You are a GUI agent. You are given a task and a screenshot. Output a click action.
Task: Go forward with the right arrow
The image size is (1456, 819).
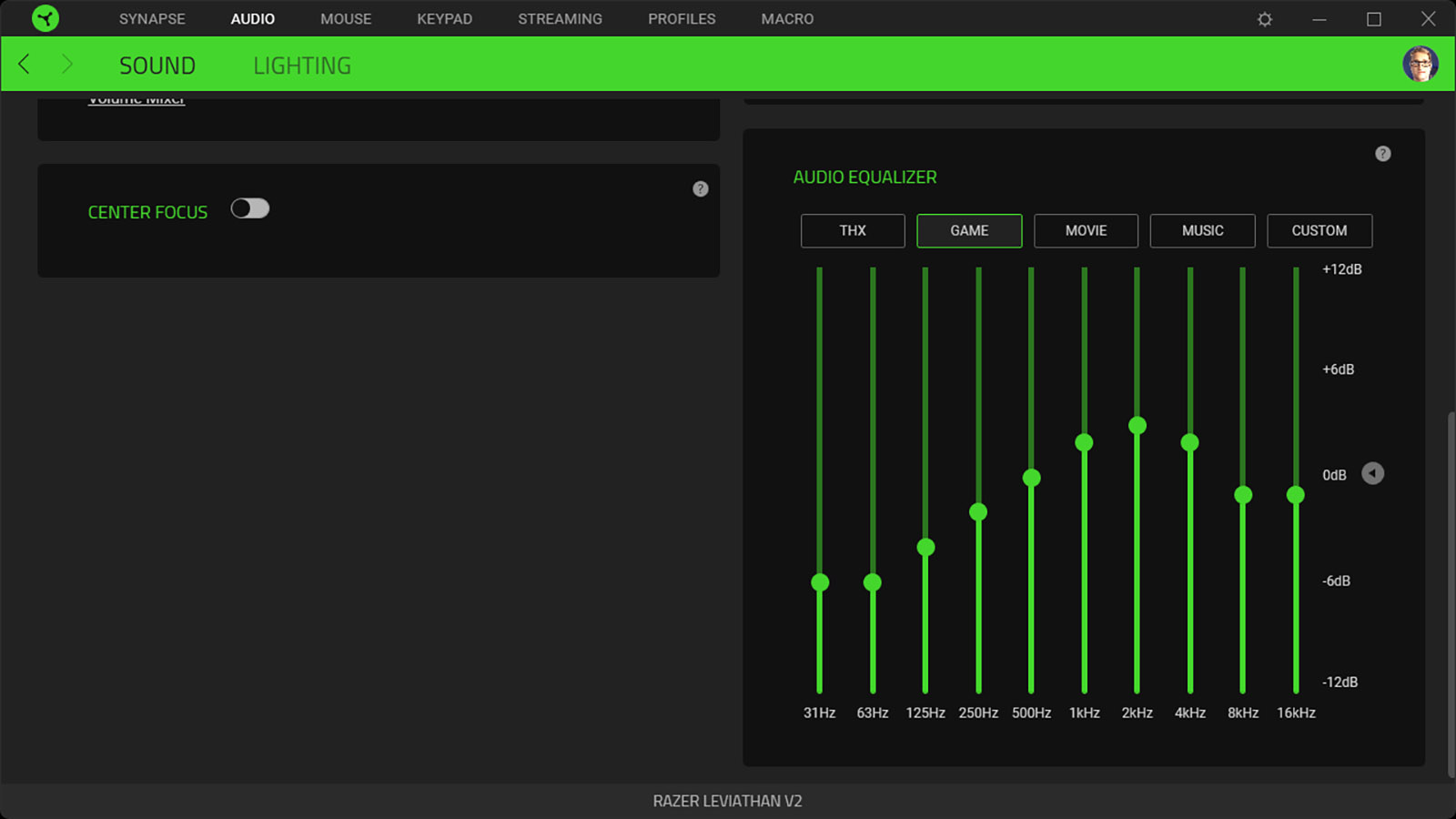click(x=66, y=64)
